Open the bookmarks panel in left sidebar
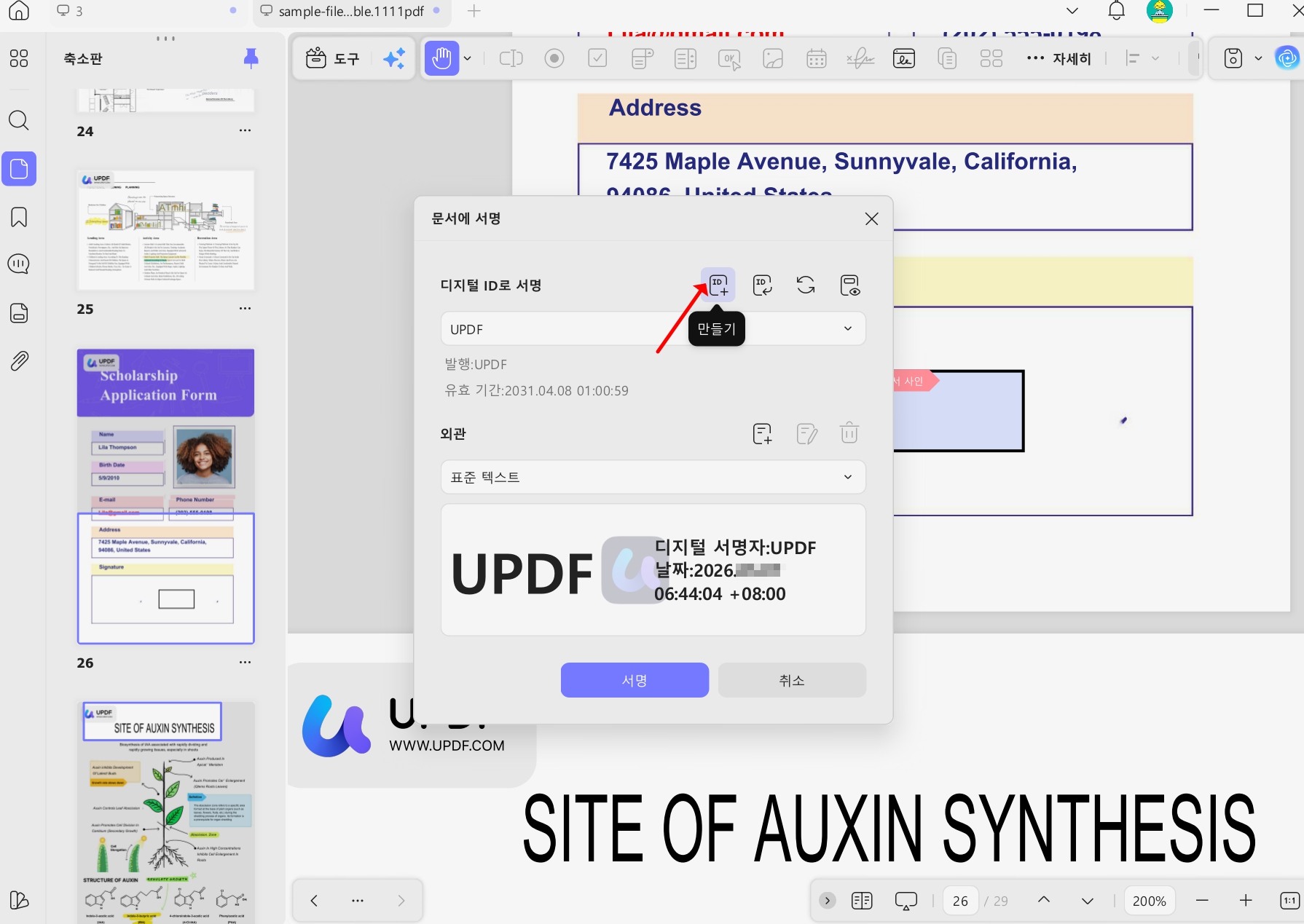This screenshot has width=1304, height=924. tap(19, 217)
